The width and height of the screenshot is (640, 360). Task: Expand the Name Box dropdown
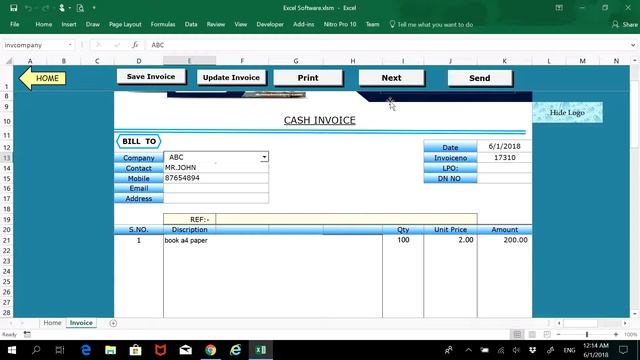[x=70, y=45]
